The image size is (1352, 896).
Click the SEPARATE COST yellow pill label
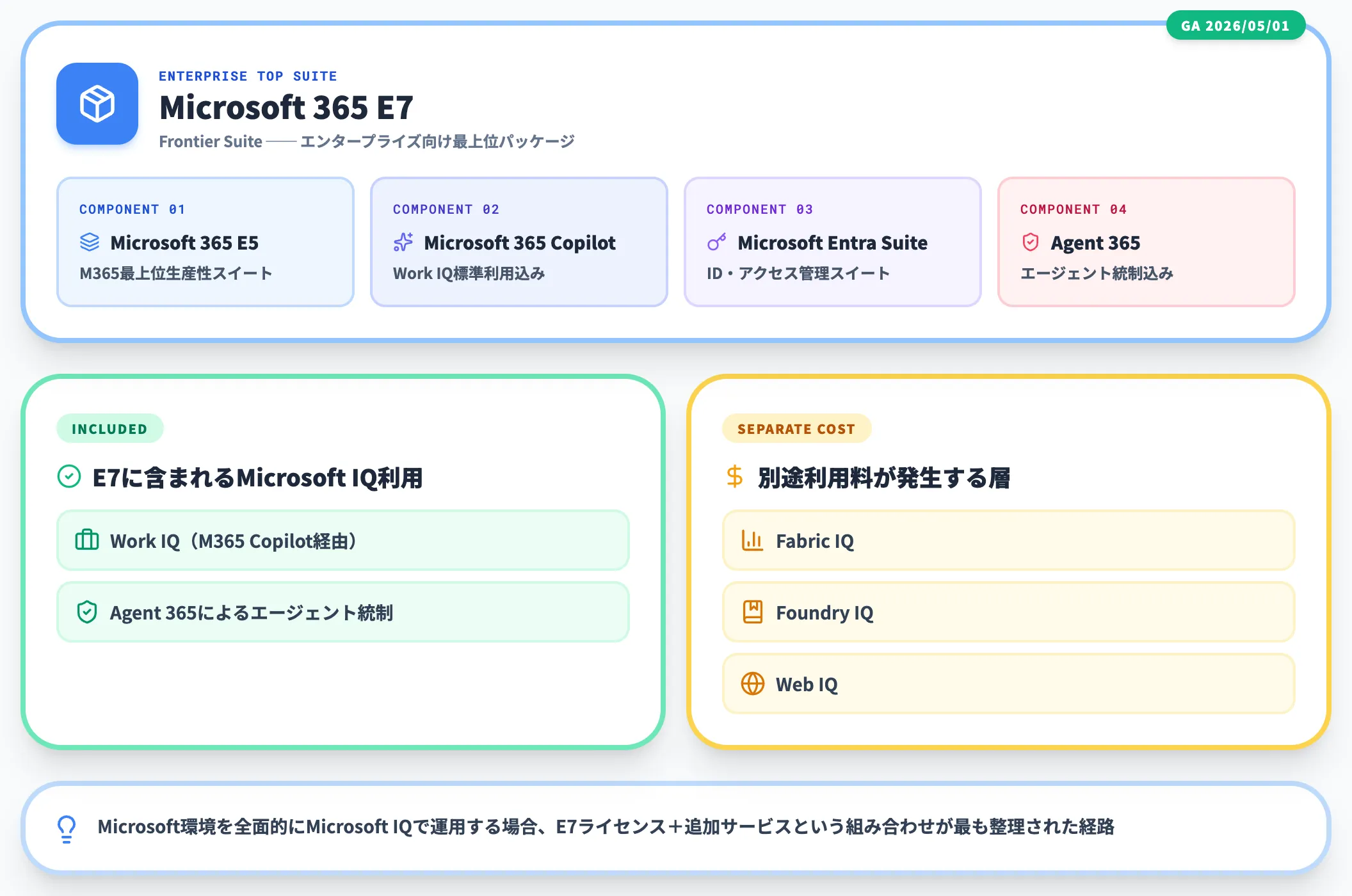[796, 429]
